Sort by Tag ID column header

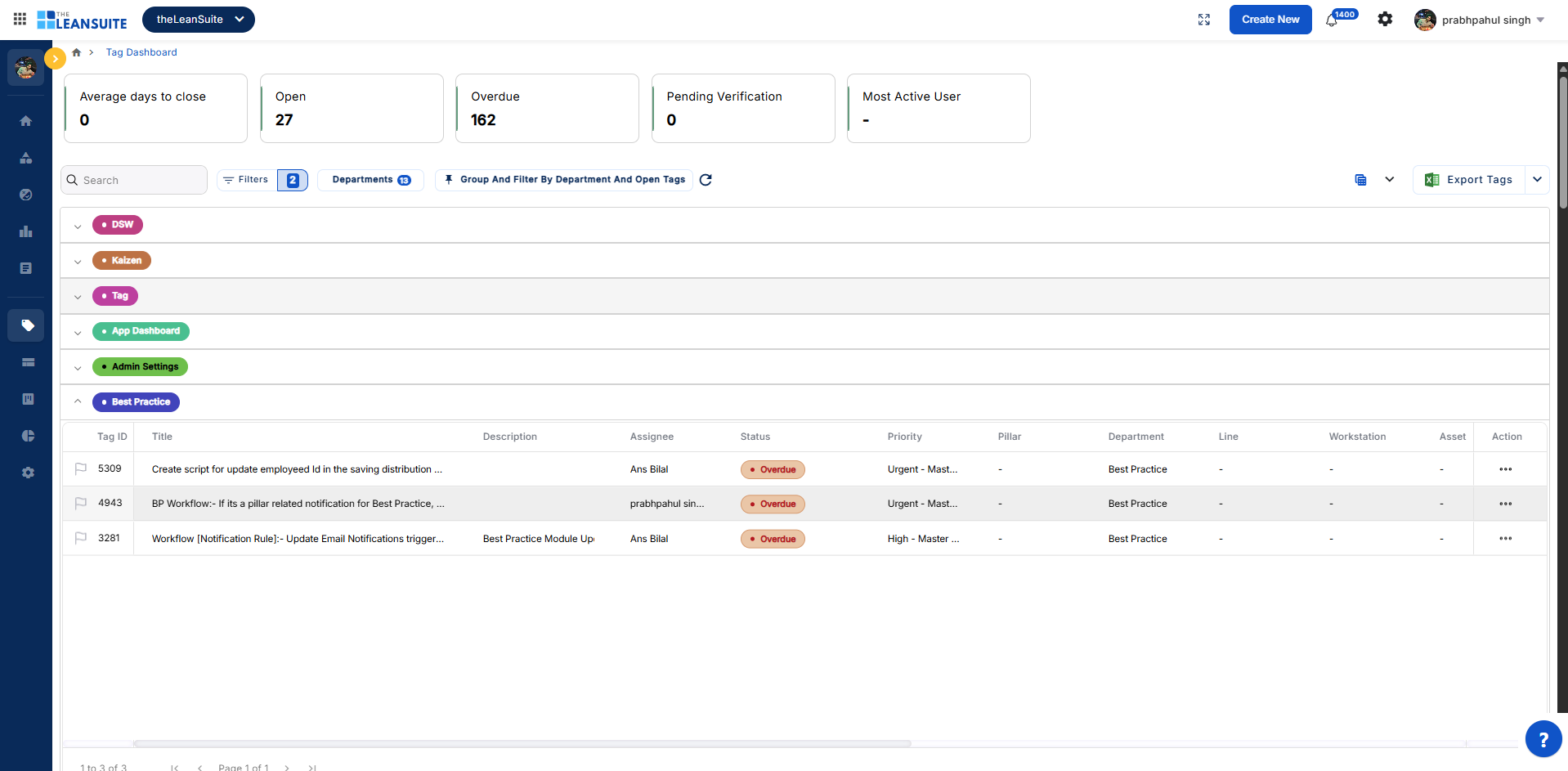(x=112, y=437)
